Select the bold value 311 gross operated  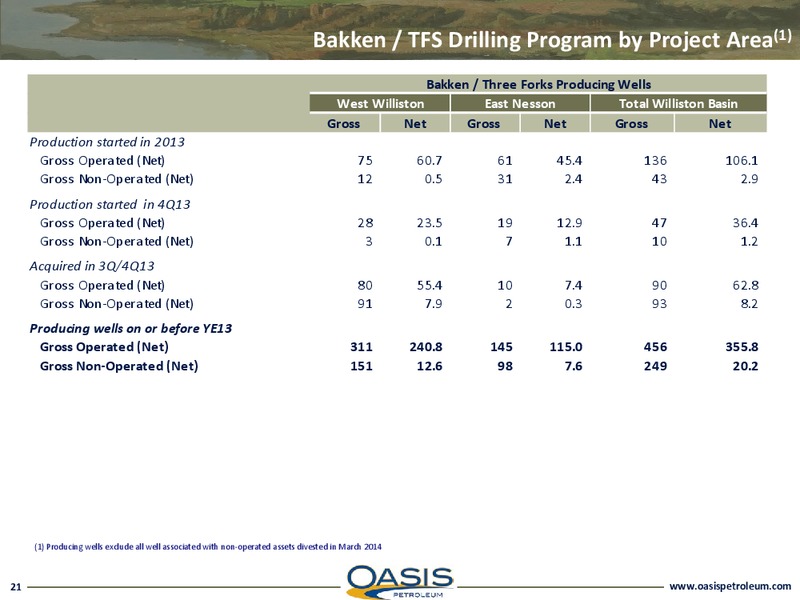(361, 347)
